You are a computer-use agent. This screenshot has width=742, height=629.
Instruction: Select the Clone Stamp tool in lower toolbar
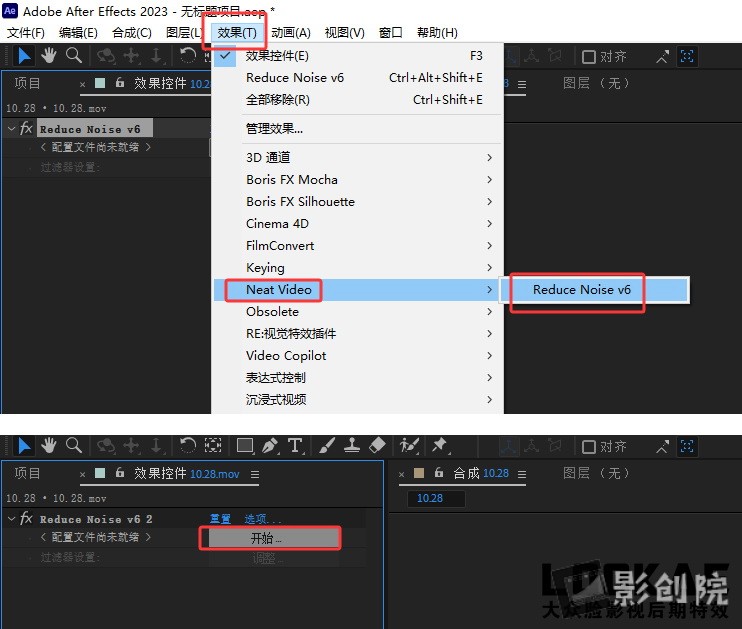(351, 446)
